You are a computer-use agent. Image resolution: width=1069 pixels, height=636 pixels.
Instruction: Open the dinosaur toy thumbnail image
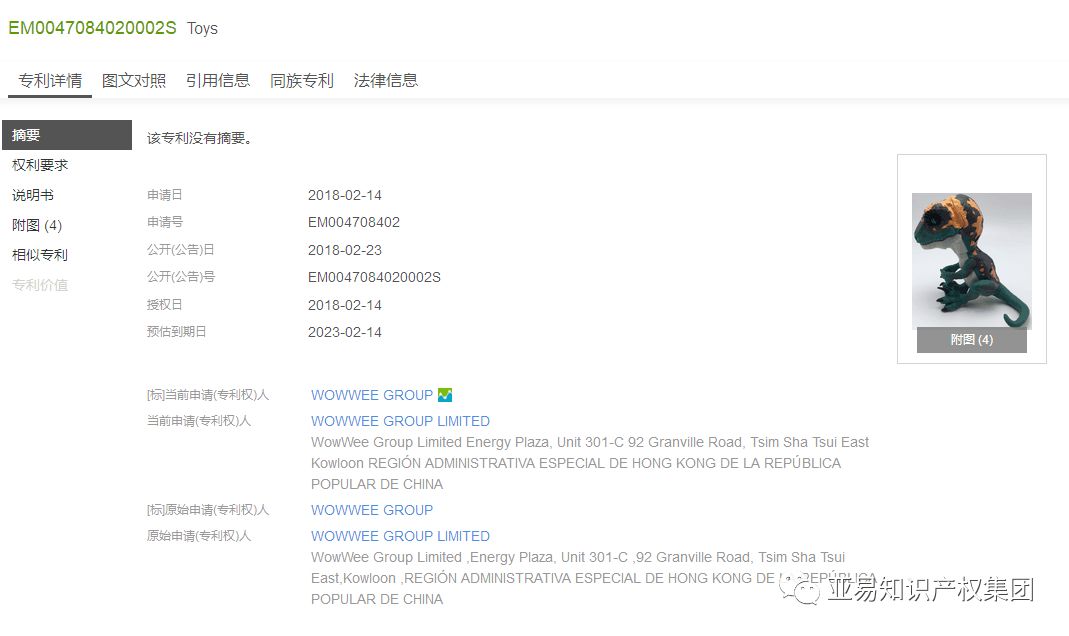[x=971, y=260]
